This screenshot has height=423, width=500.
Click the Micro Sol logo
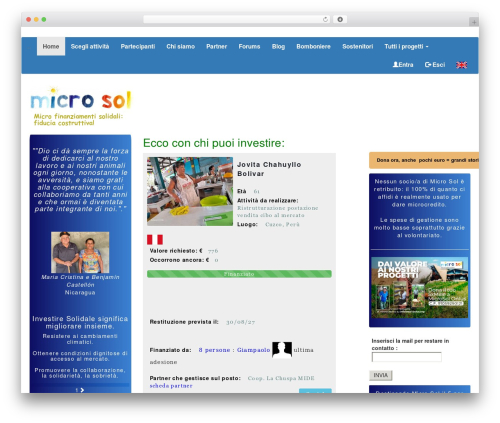pos(81,106)
